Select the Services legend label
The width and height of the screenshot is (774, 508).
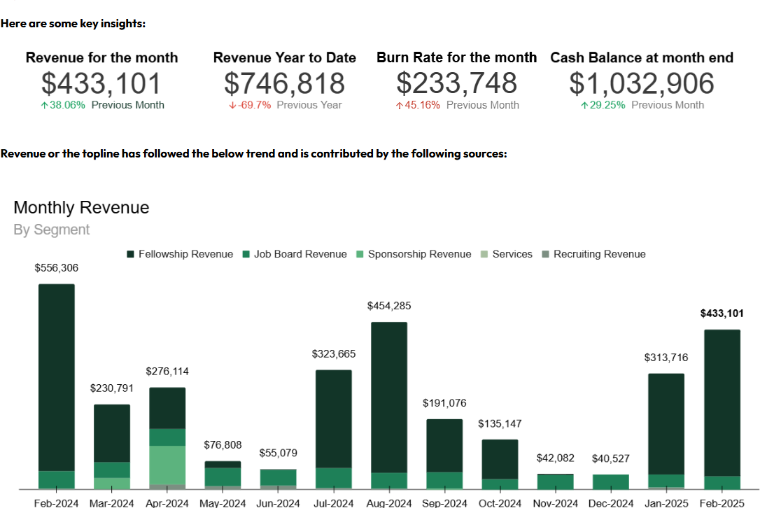click(512, 254)
